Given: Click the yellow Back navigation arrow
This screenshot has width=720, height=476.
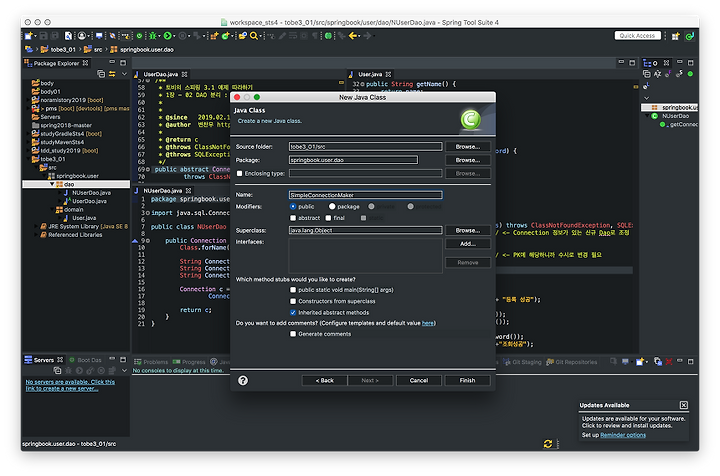Looking at the screenshot, I should [x=353, y=36].
